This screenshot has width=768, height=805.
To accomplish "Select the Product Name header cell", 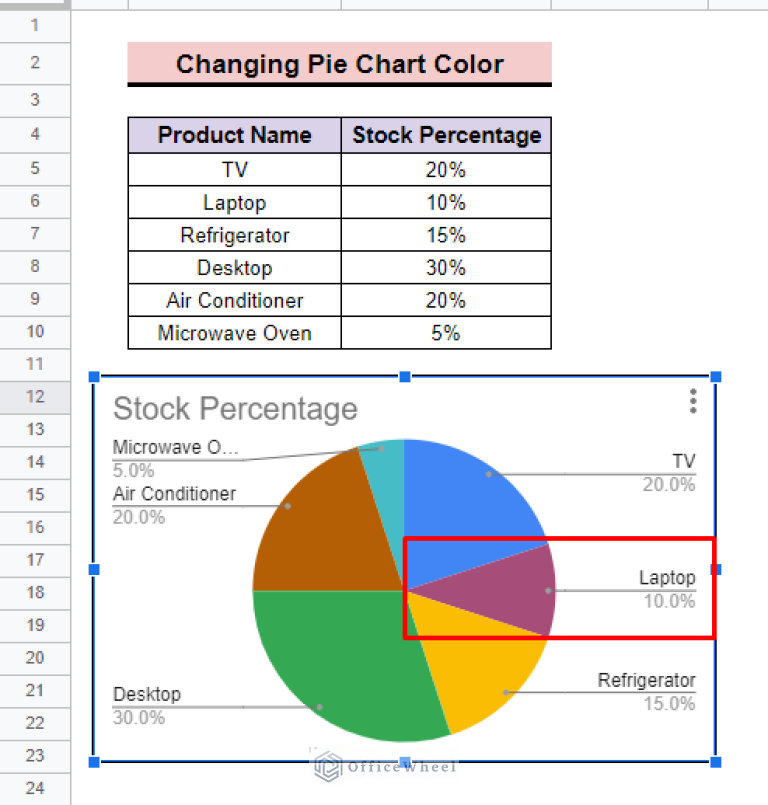I will [234, 135].
